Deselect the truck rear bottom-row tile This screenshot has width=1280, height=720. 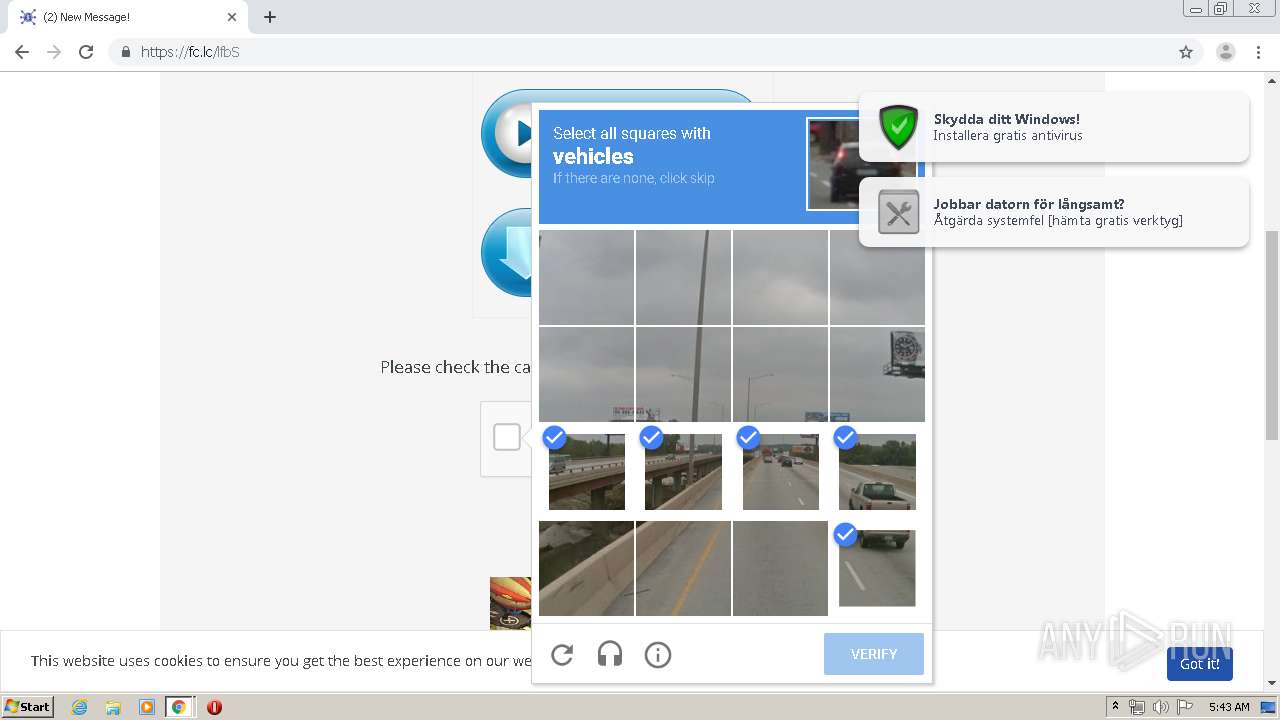coord(877,568)
